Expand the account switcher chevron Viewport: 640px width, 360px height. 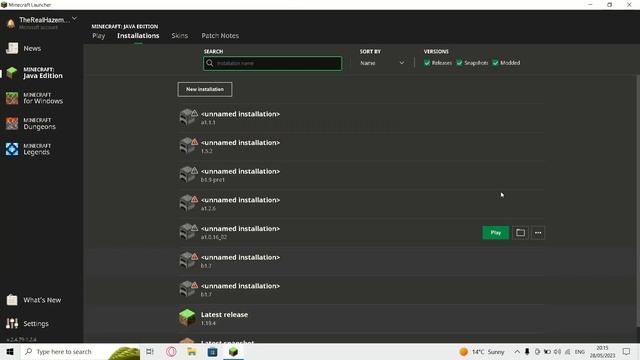point(74,19)
